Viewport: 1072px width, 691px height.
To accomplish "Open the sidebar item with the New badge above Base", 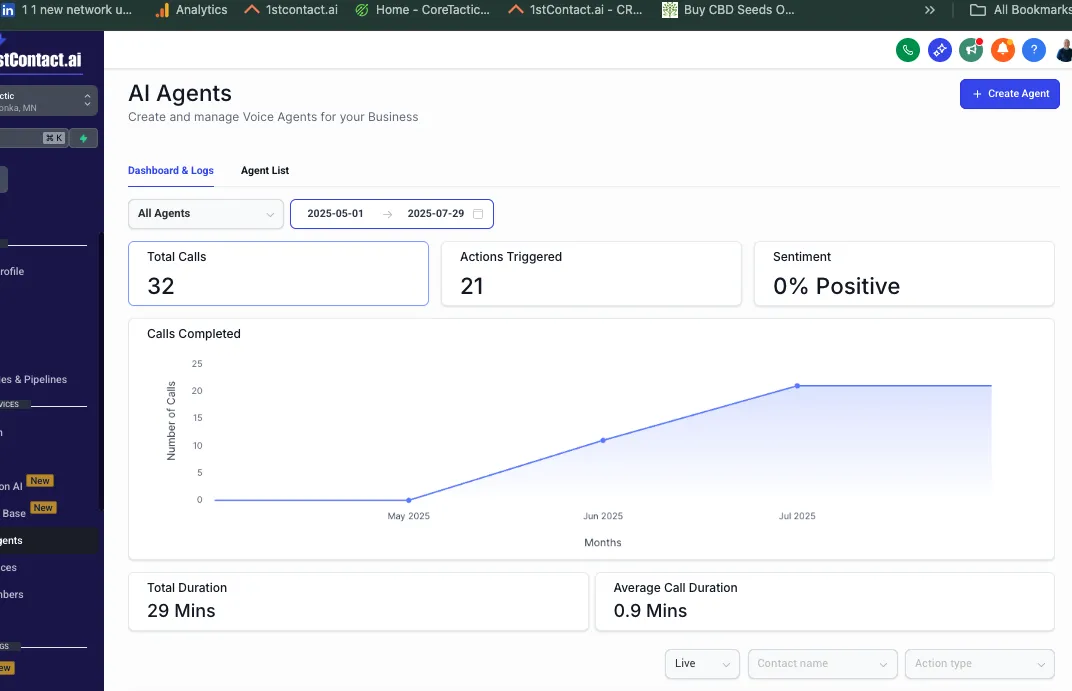I will coord(27,486).
